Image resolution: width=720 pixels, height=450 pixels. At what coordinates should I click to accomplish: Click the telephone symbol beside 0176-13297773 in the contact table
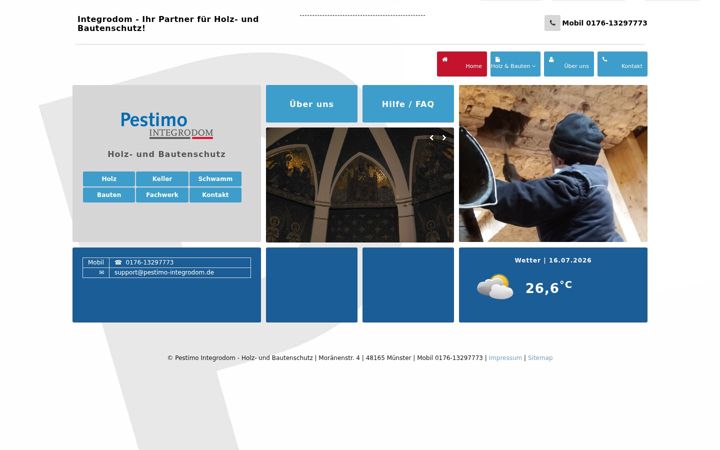coord(118,263)
